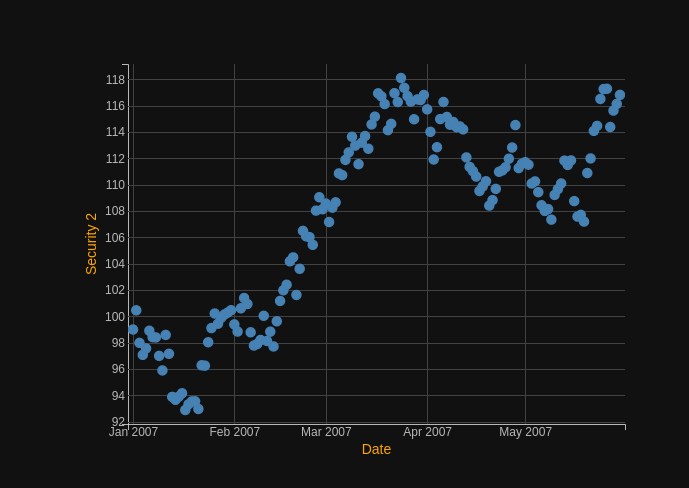
Task: Select the "May 2007" x-axis tick label
Action: coord(525,432)
